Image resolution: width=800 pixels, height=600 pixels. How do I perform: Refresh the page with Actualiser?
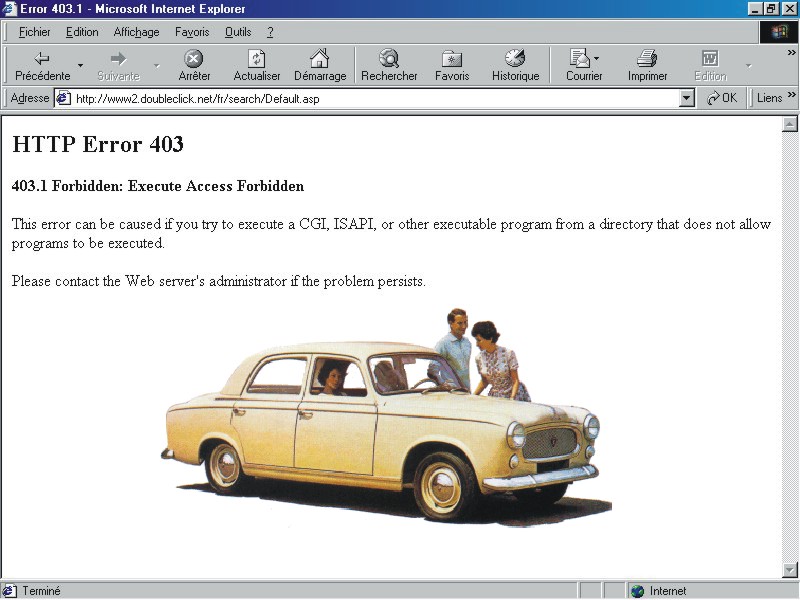click(x=257, y=66)
